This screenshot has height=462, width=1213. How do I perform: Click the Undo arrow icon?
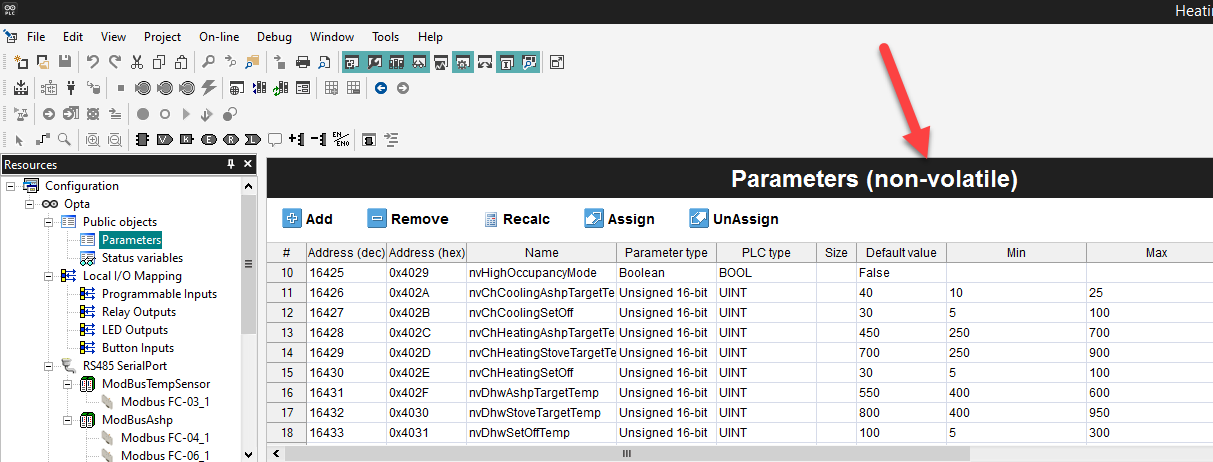click(92, 62)
